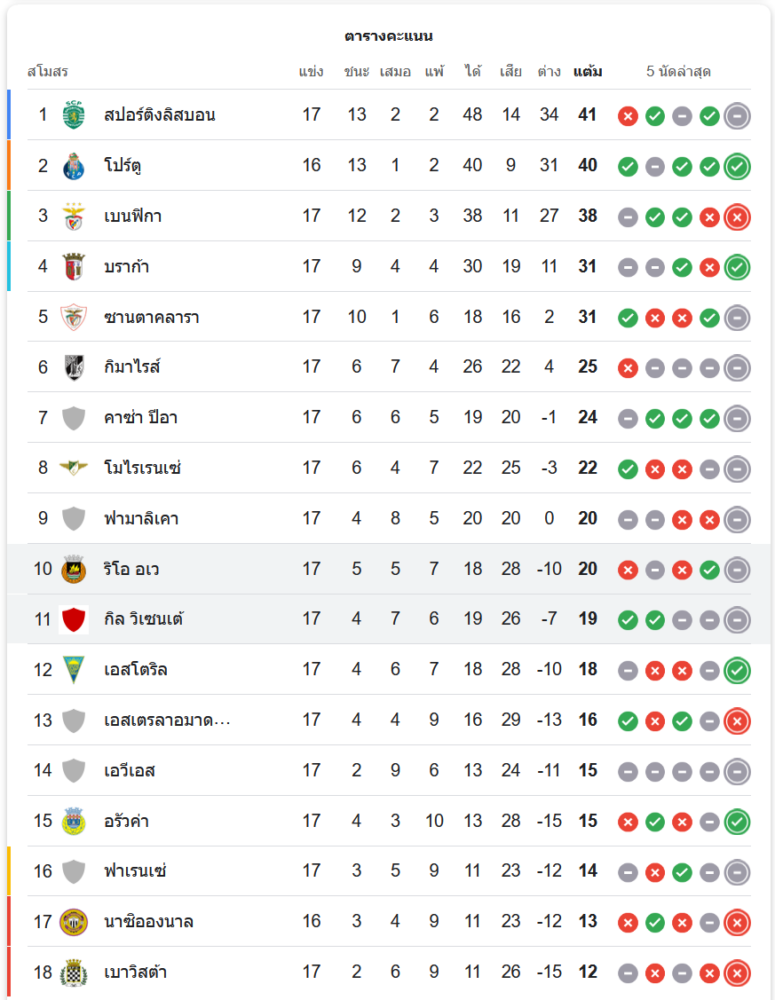This screenshot has height=1000, width=775.
Task: Open the team link สปอร์ติงลิสบอน
Action: [x=159, y=115]
